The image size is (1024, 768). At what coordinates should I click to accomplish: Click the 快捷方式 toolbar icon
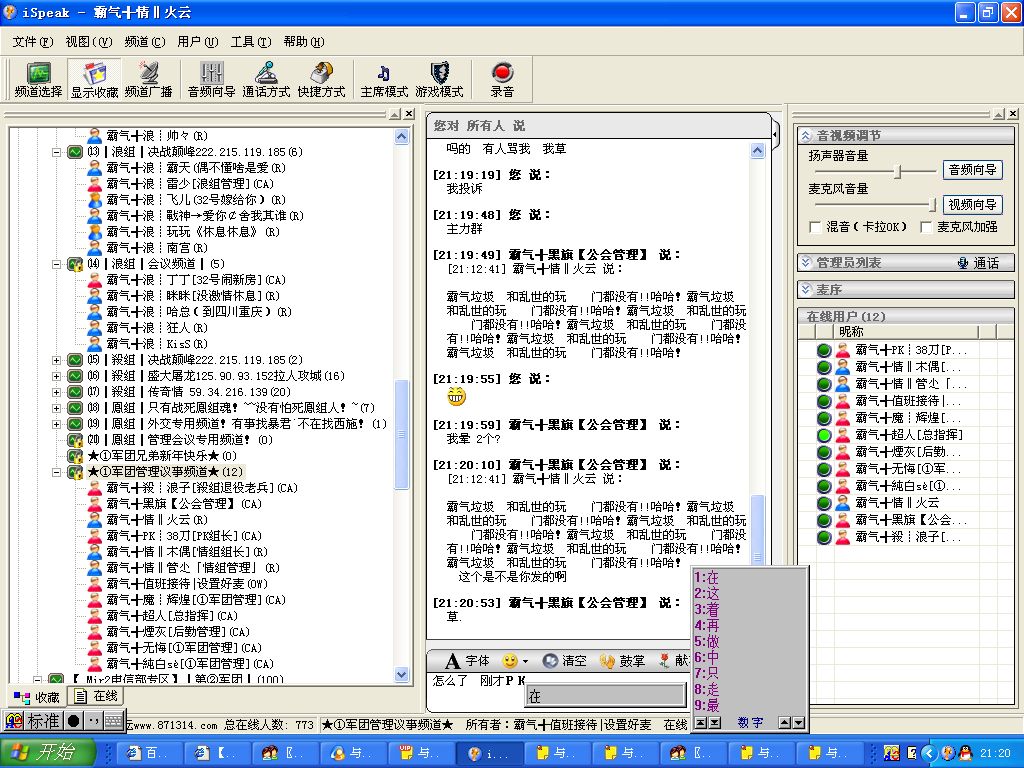[321, 80]
